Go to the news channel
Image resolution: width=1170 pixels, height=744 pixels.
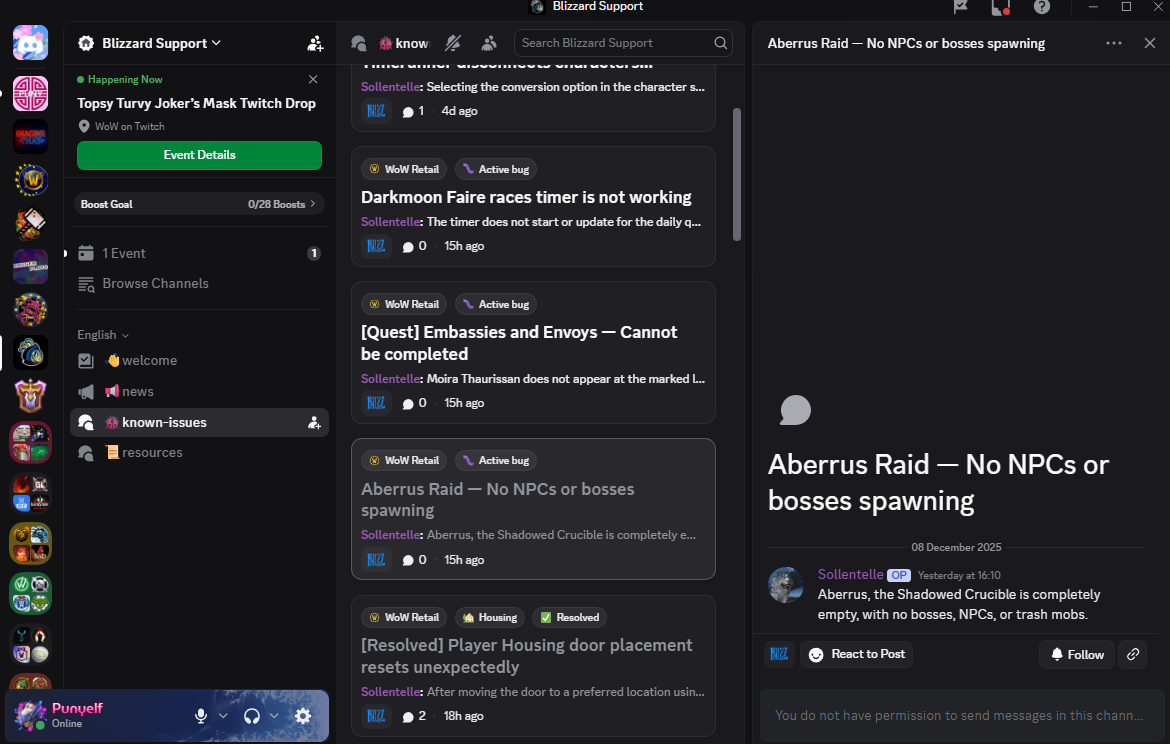point(199,392)
